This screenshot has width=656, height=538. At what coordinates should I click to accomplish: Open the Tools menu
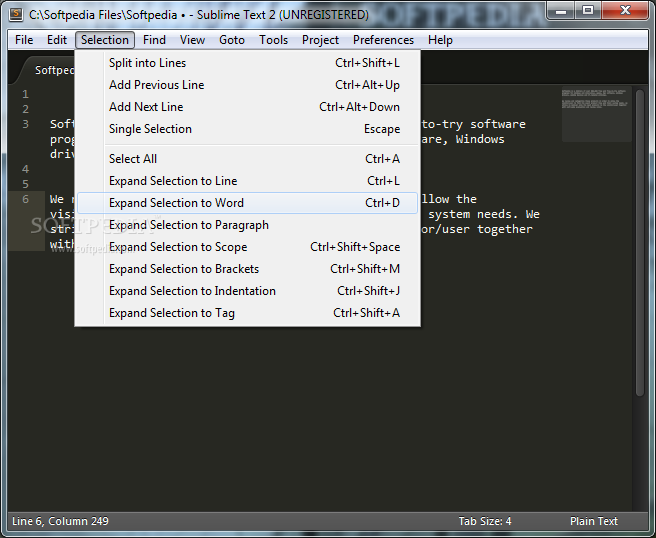pos(274,40)
